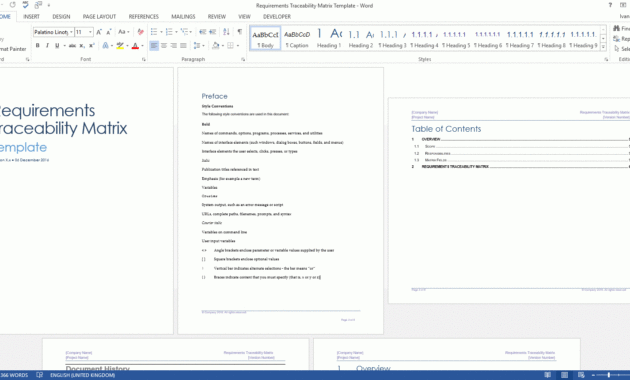Viewport: 630px width, 380px height.
Task: Apply the Heading 1 style
Action: click(329, 39)
